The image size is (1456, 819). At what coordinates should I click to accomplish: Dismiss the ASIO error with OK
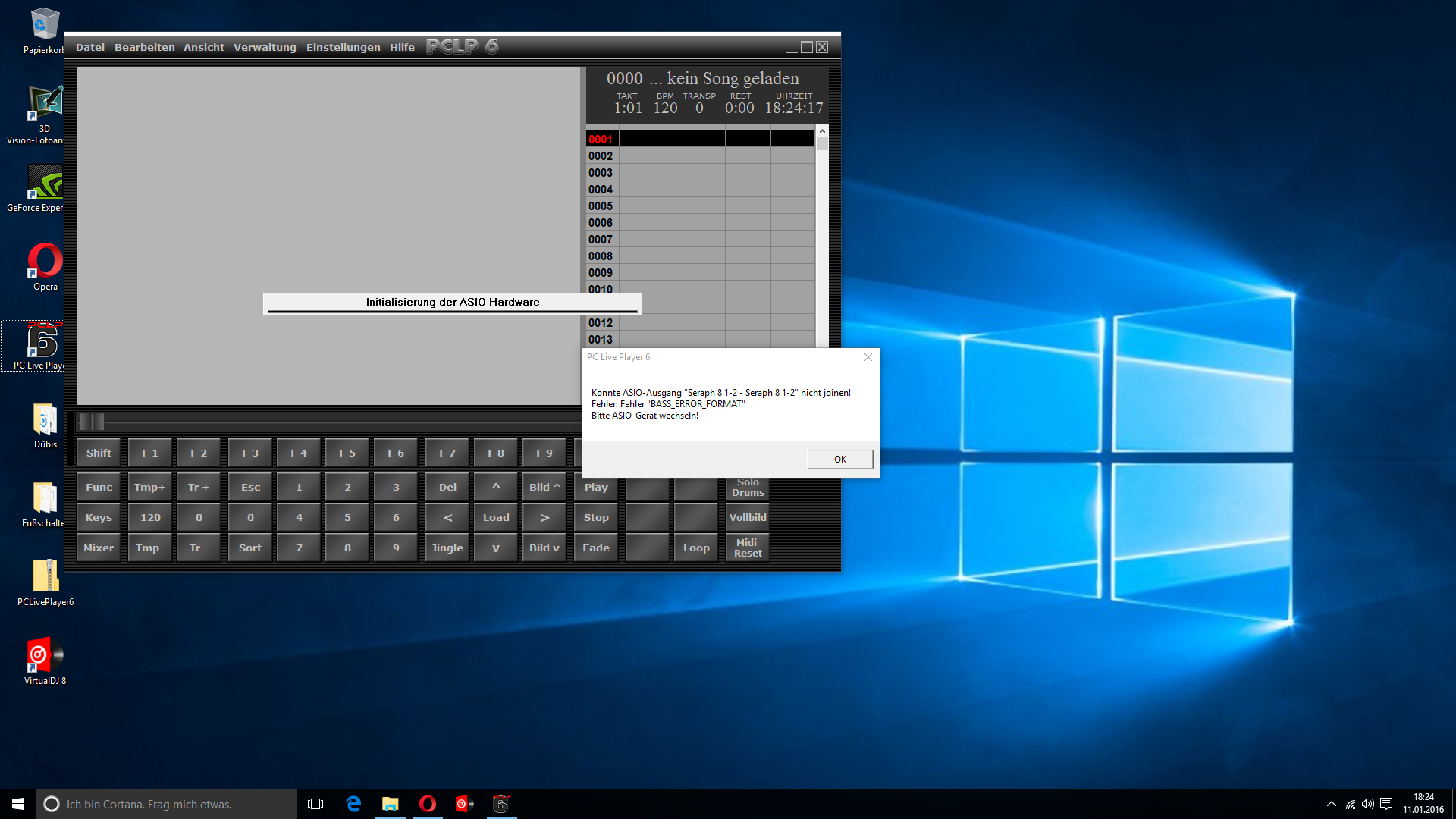click(x=839, y=459)
